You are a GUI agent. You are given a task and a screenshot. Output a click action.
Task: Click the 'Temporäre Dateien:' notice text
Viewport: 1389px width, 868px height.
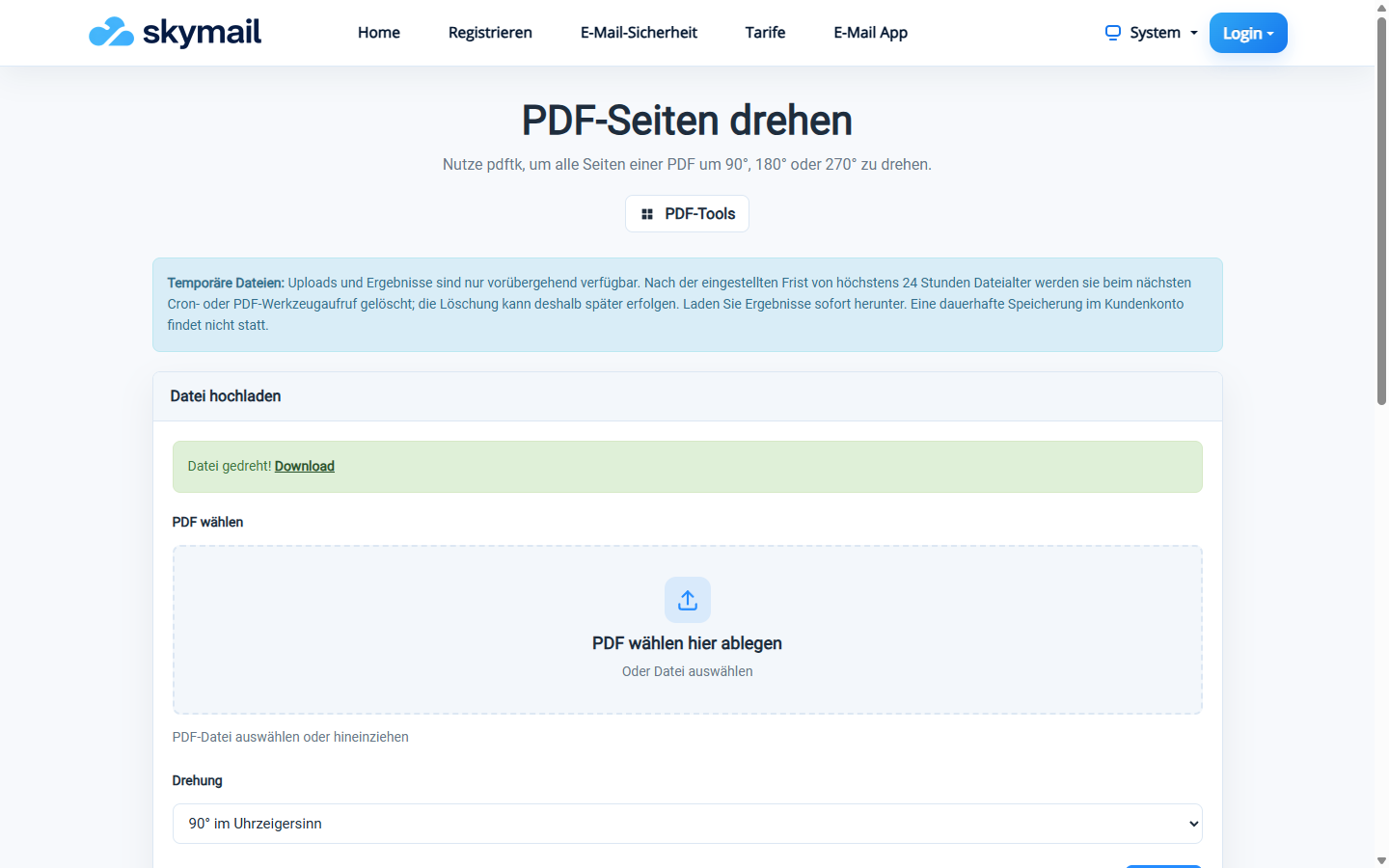point(226,283)
